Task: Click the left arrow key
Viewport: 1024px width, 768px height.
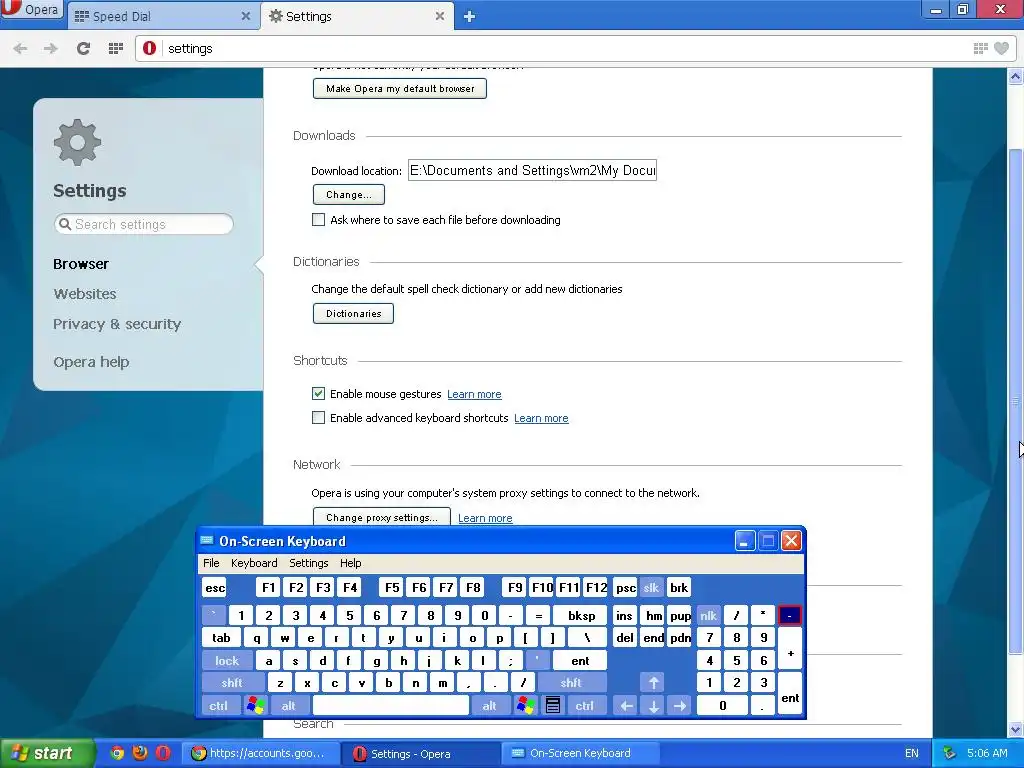Action: [626, 706]
